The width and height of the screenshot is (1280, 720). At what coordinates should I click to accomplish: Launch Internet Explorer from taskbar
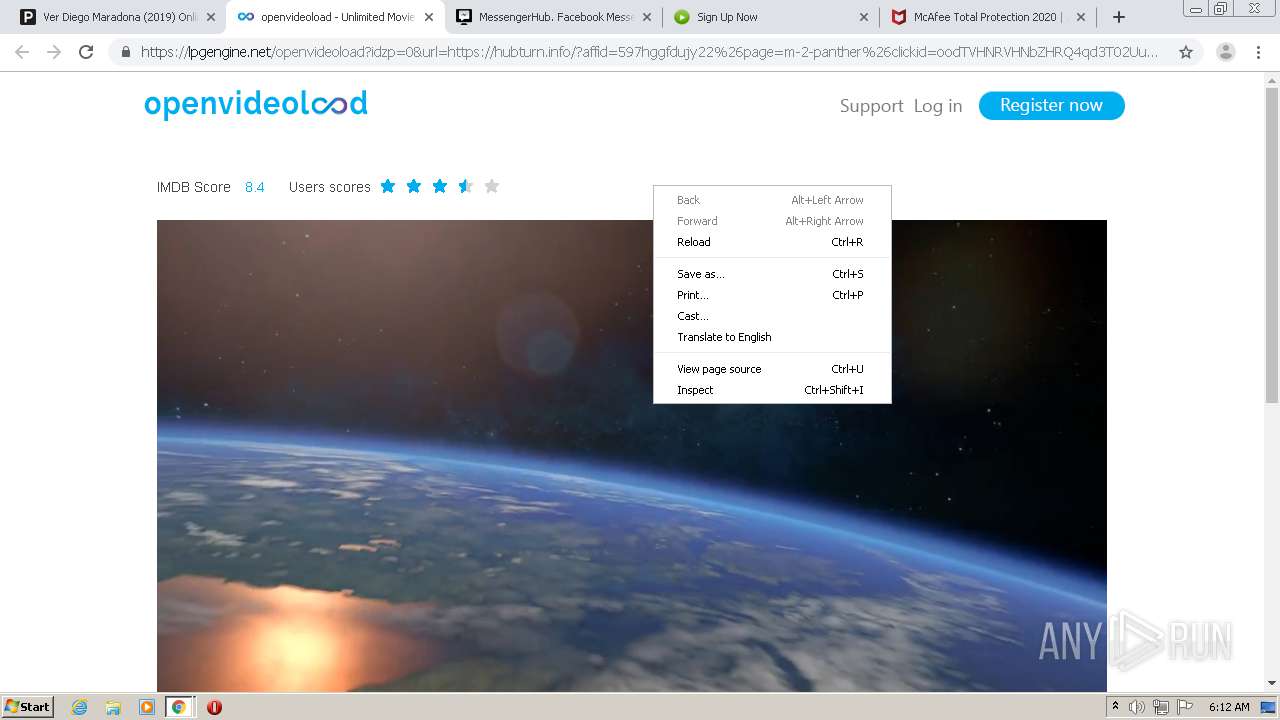[79, 707]
